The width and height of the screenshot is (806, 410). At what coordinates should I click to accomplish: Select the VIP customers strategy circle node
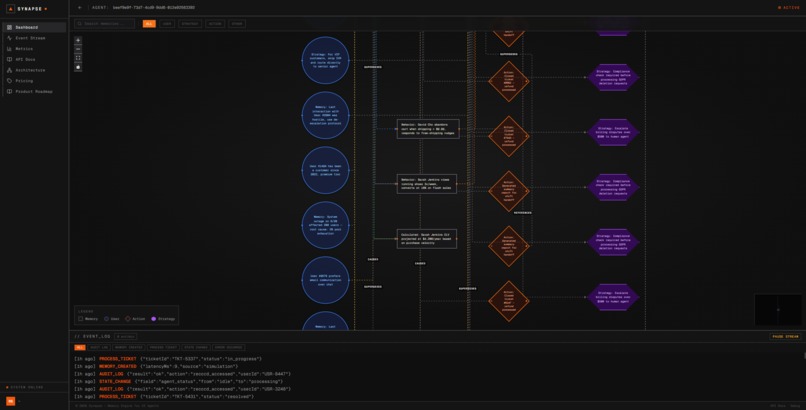pyautogui.click(x=325, y=60)
